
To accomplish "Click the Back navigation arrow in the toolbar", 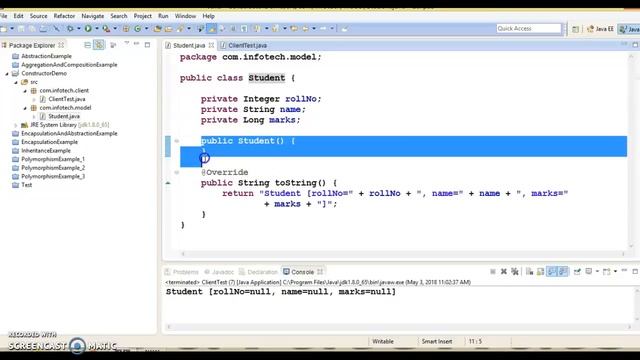I will (304, 29).
